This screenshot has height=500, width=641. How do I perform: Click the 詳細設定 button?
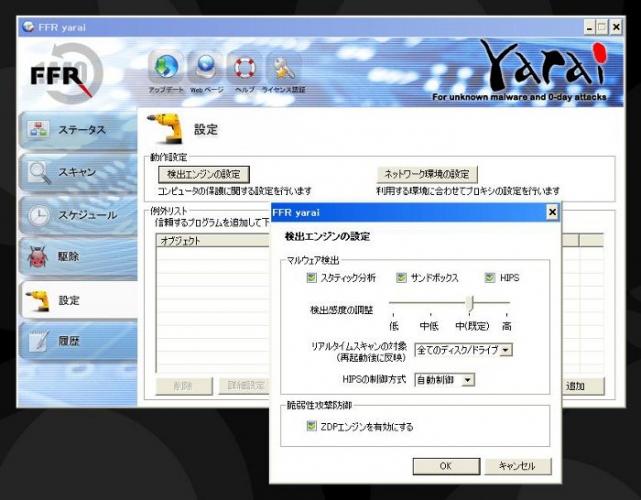point(244,386)
